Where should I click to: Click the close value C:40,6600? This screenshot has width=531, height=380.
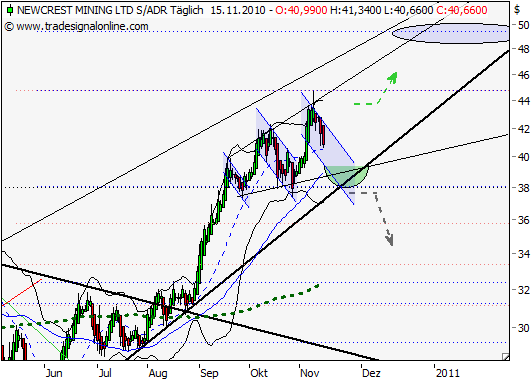pos(462,10)
